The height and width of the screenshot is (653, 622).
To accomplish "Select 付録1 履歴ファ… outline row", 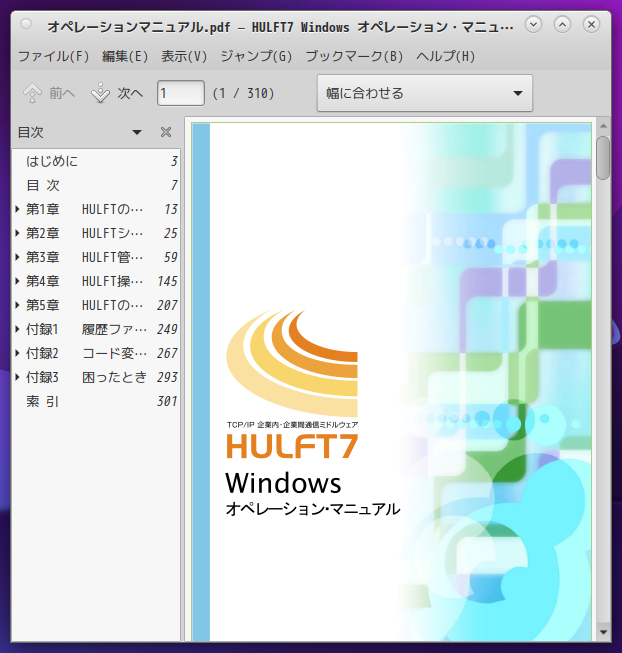I will [x=96, y=329].
